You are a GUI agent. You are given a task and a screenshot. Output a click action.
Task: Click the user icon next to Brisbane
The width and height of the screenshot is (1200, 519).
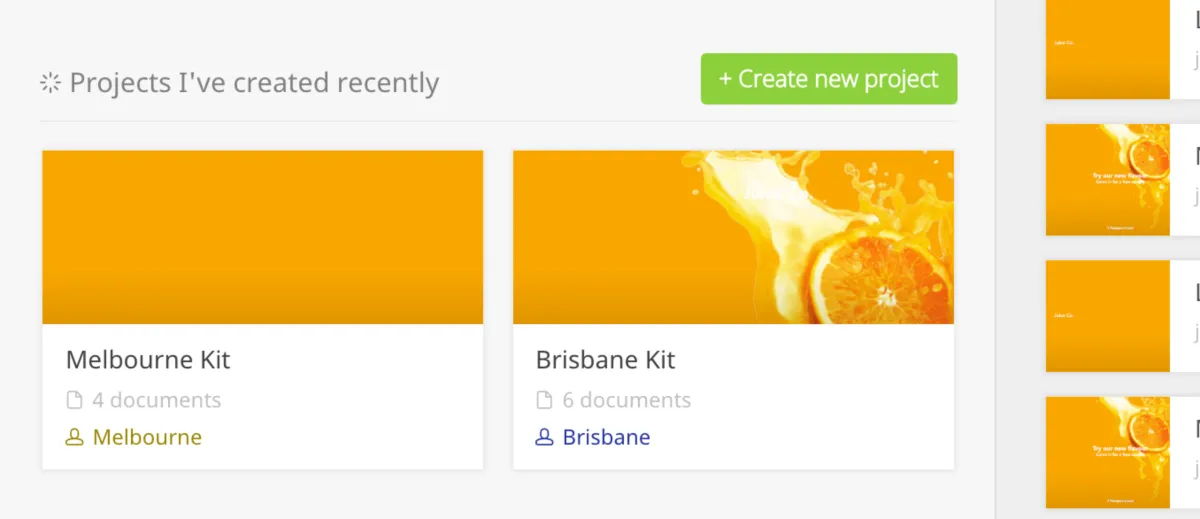[x=544, y=437]
